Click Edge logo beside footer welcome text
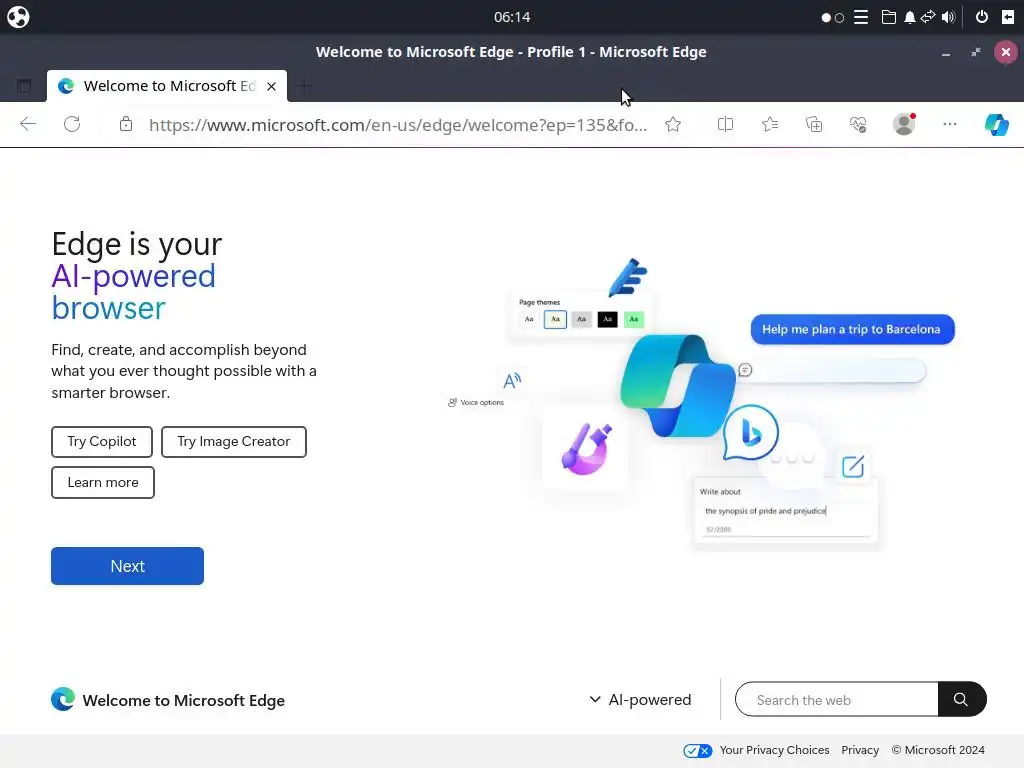 pyautogui.click(x=63, y=699)
